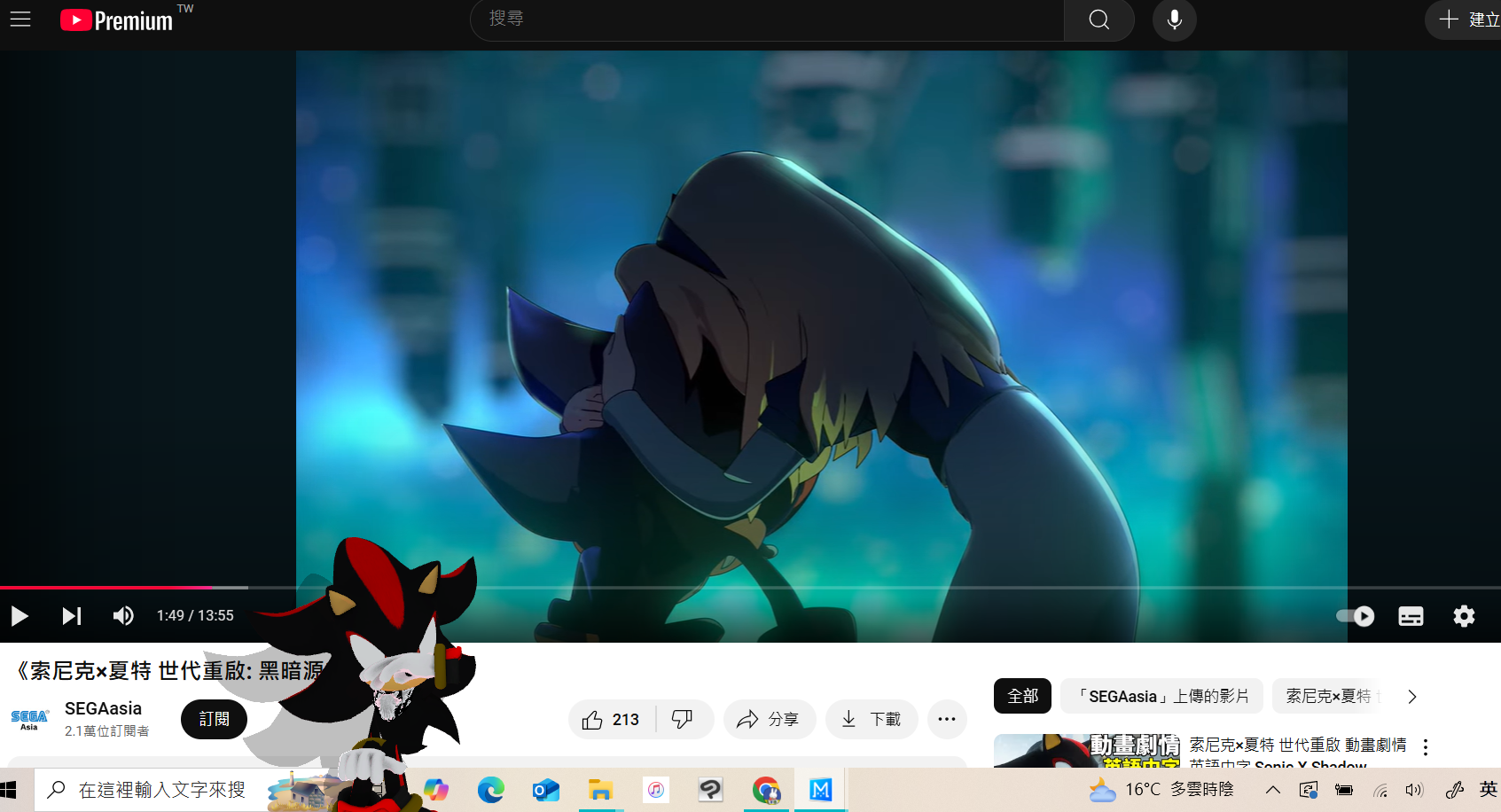
Task: Open iTunes music app in taskbar
Action: click(655, 790)
